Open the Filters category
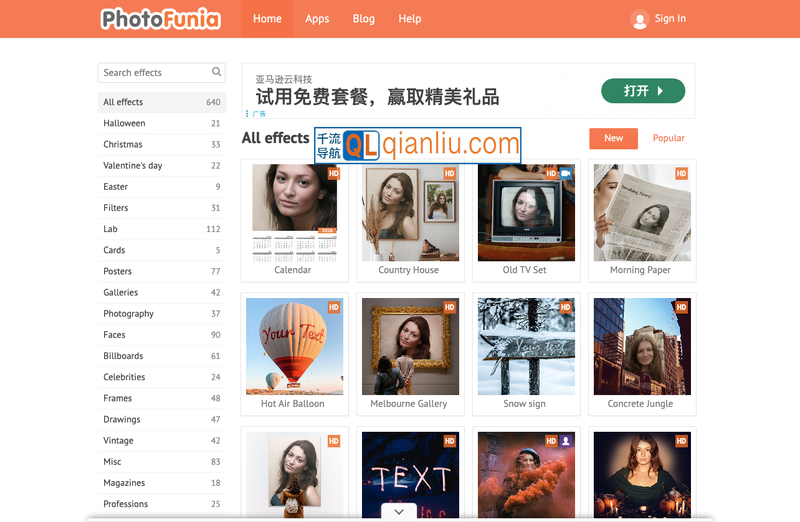Screen dimensions: 800x522 tap(162, 208)
